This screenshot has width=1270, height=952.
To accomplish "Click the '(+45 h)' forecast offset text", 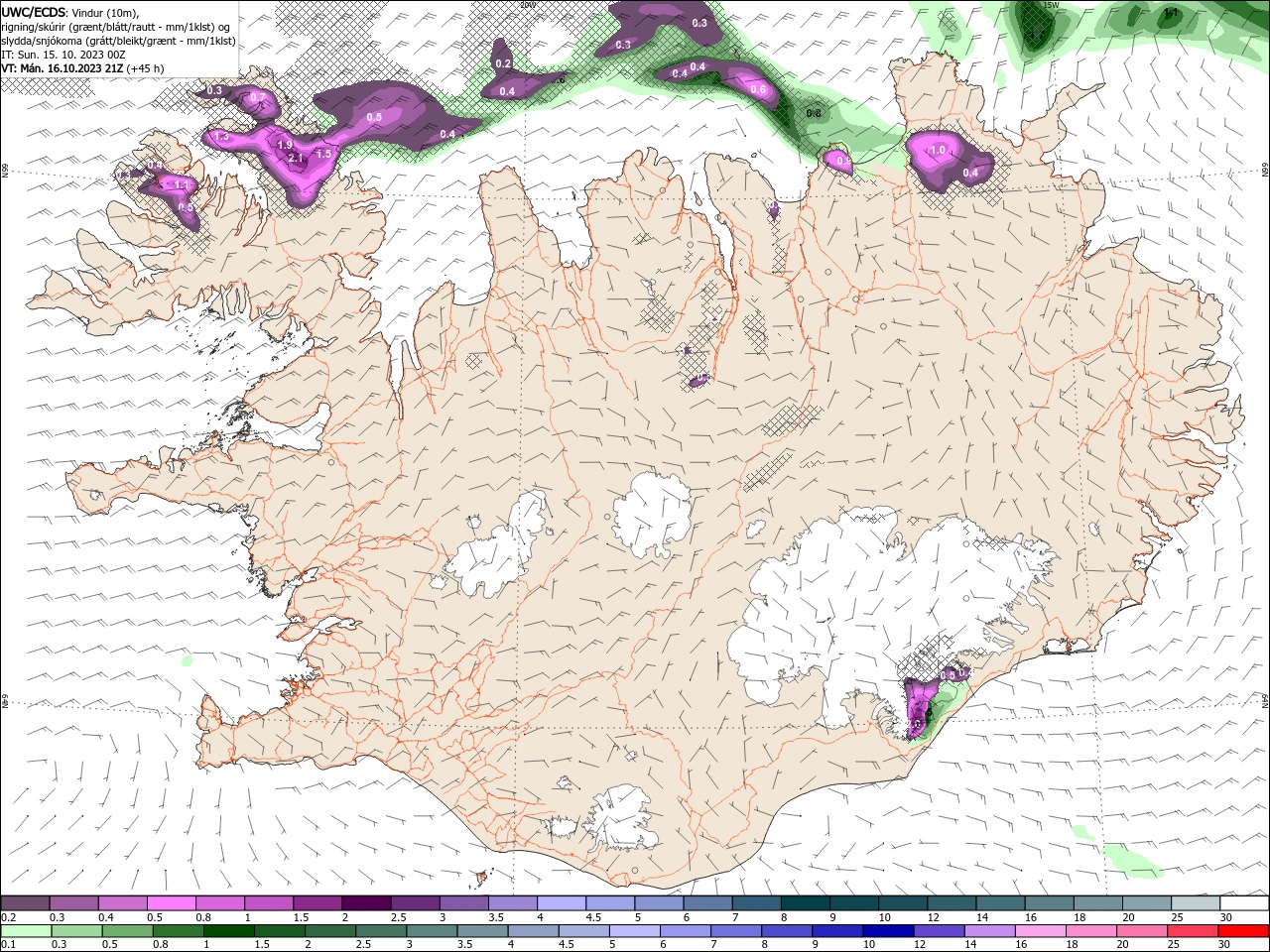I will pyautogui.click(x=145, y=68).
